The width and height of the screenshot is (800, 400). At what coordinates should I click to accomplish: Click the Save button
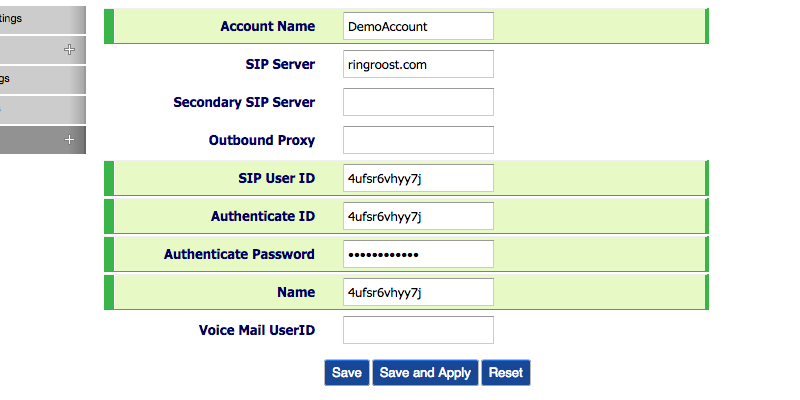coord(346,373)
